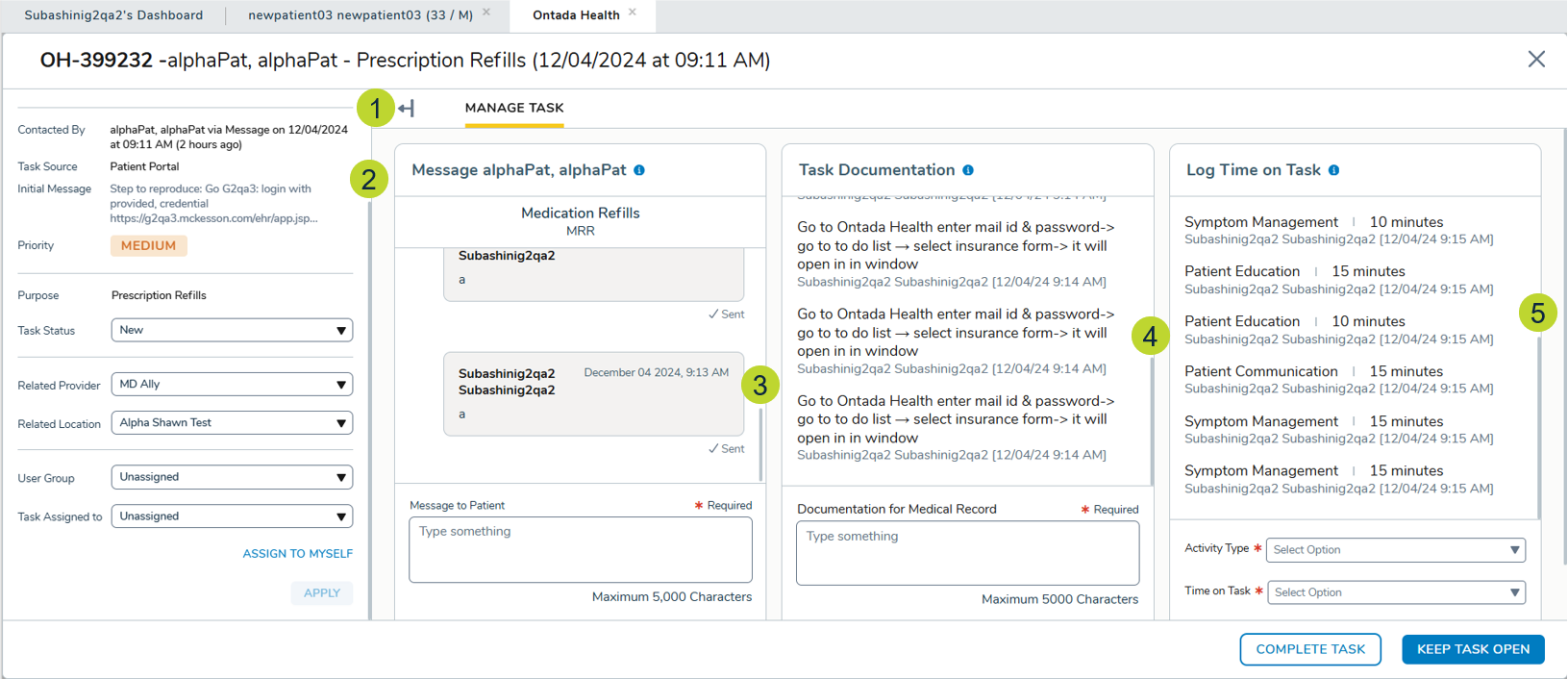Image resolution: width=1568 pixels, height=679 pixels.
Task: Click the Complete Task button
Action: [1309, 649]
